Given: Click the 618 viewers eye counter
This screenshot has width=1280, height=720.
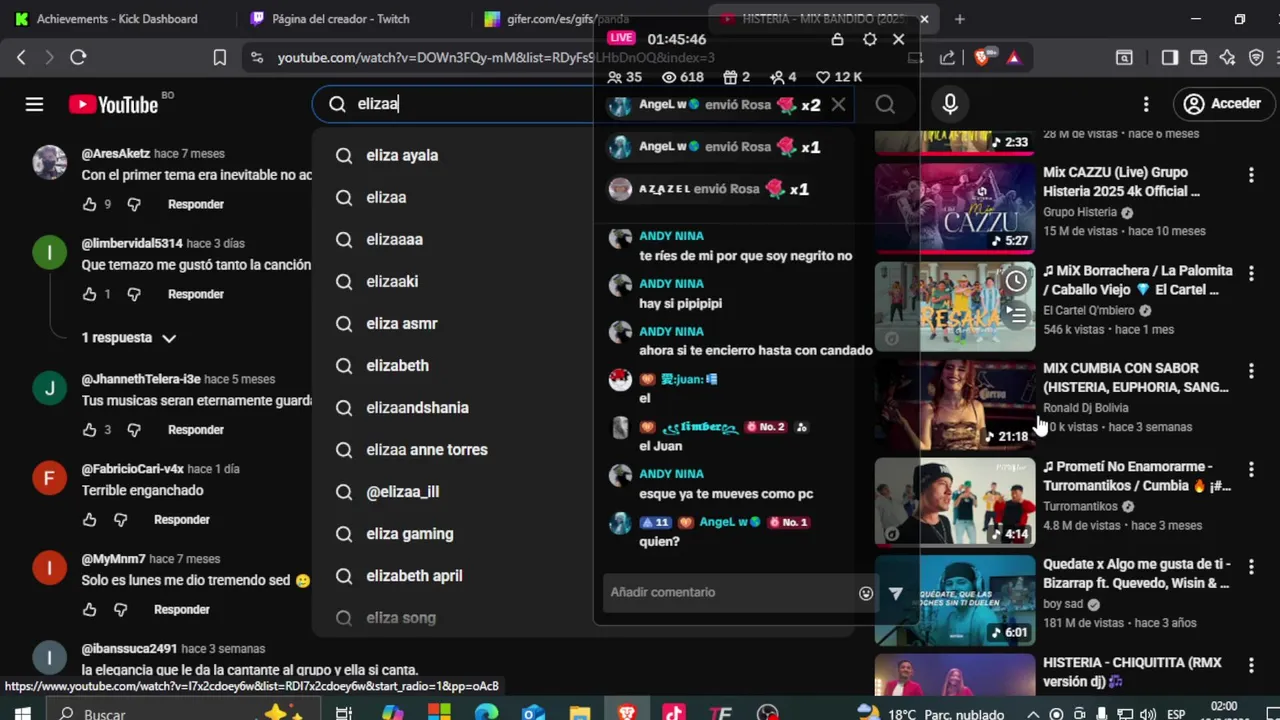Looking at the screenshot, I should point(683,77).
